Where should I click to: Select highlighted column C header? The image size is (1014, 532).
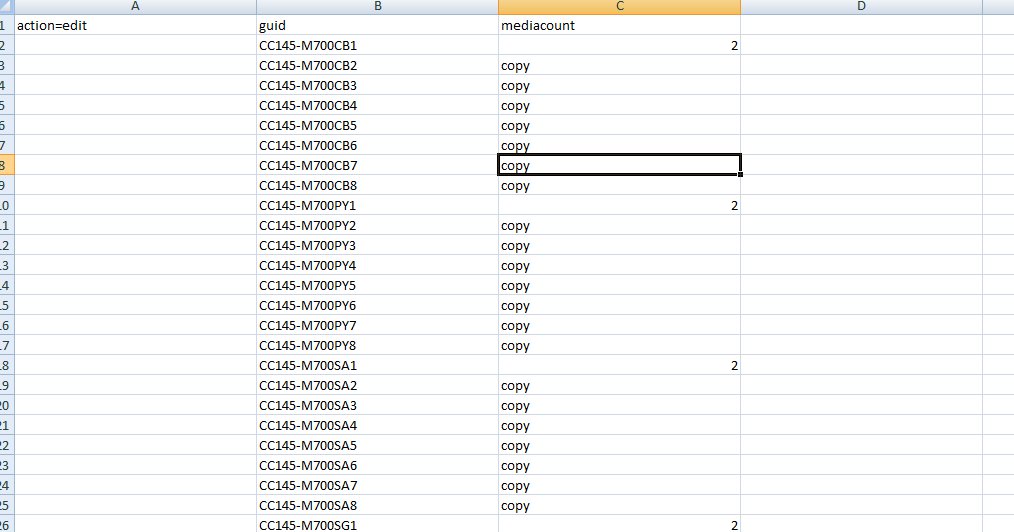[x=620, y=6]
